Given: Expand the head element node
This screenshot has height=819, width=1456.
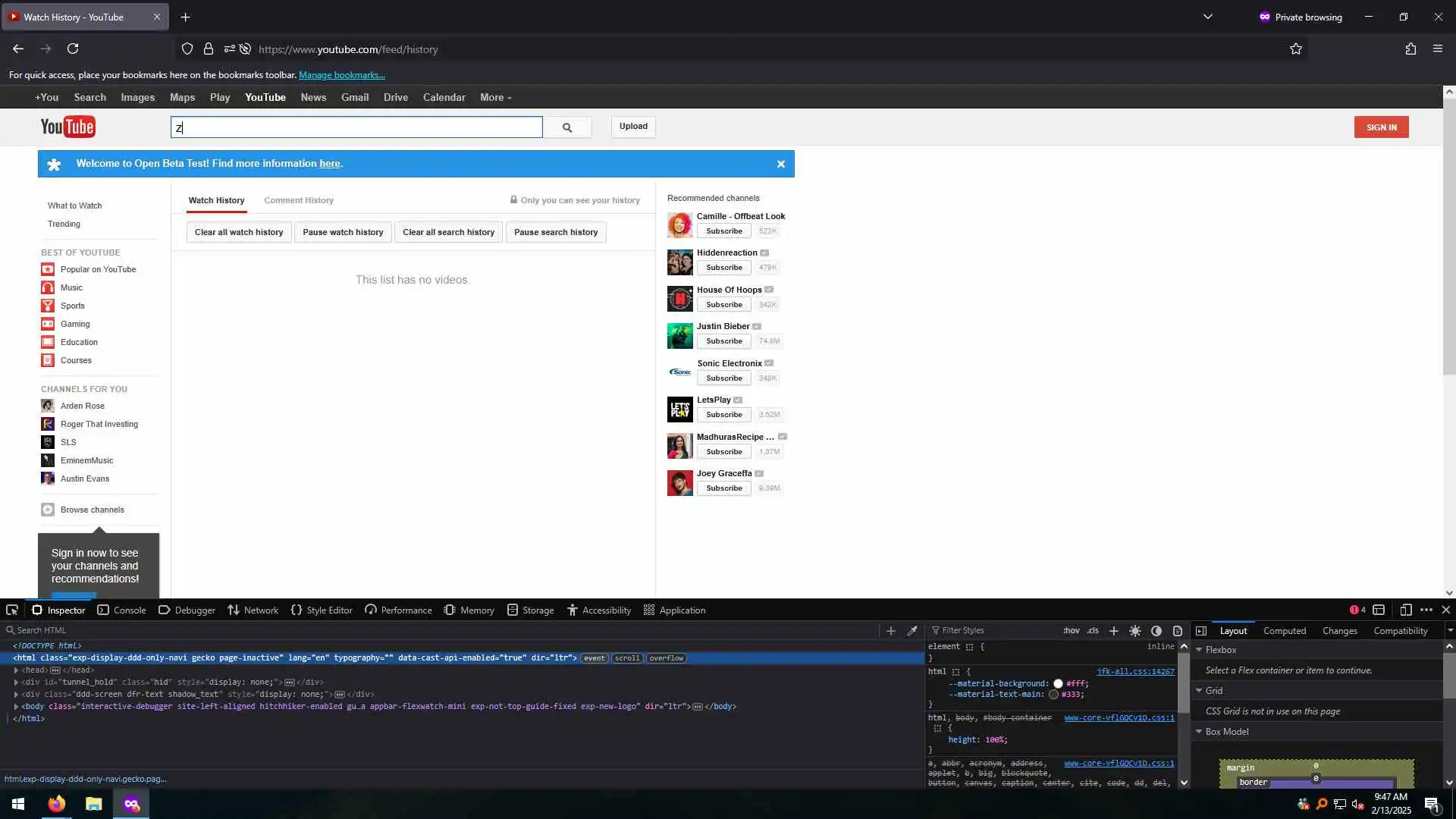Looking at the screenshot, I should click(x=16, y=670).
